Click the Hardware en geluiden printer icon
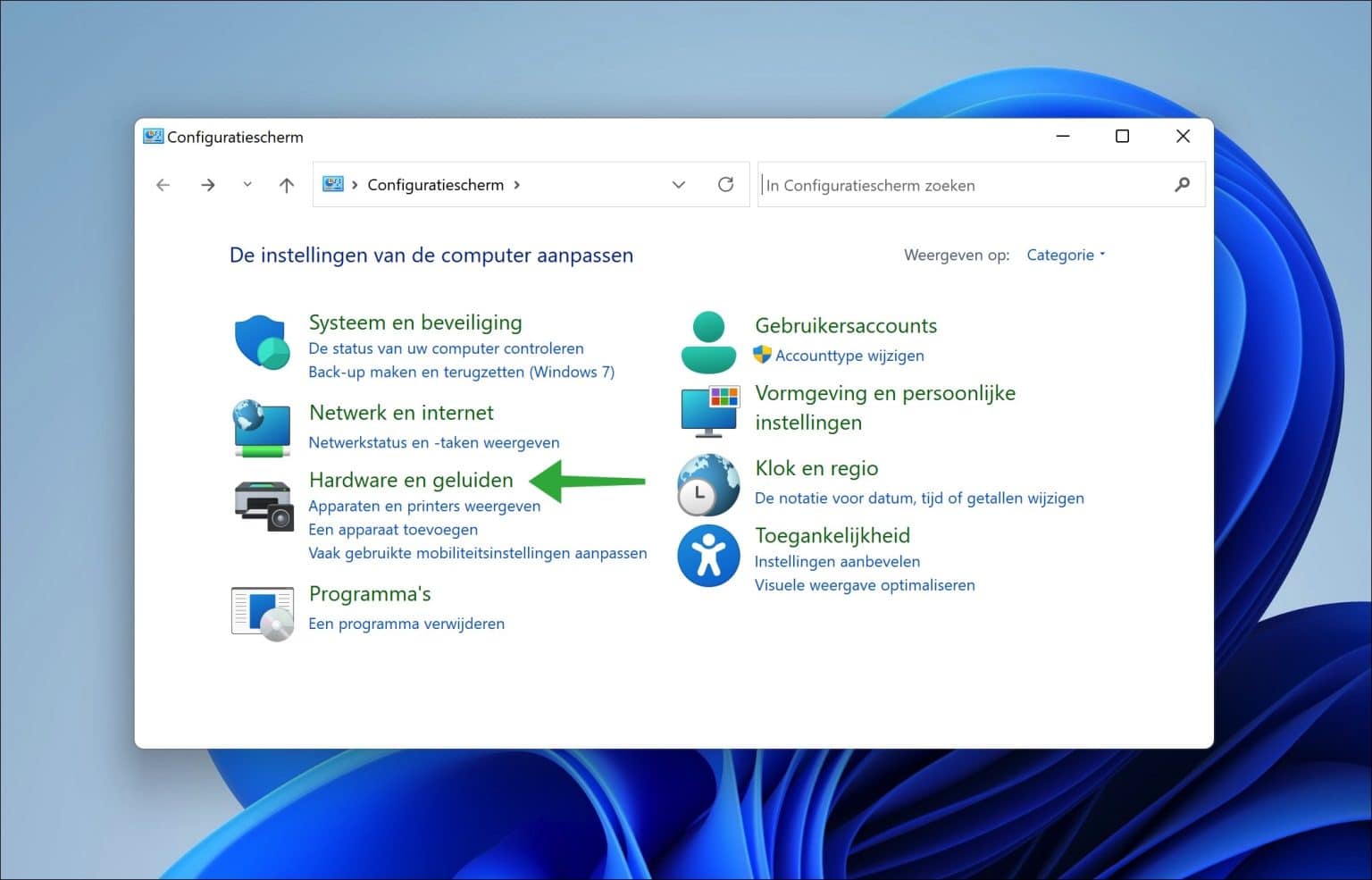Viewport: 1372px width, 880px height. point(264,505)
